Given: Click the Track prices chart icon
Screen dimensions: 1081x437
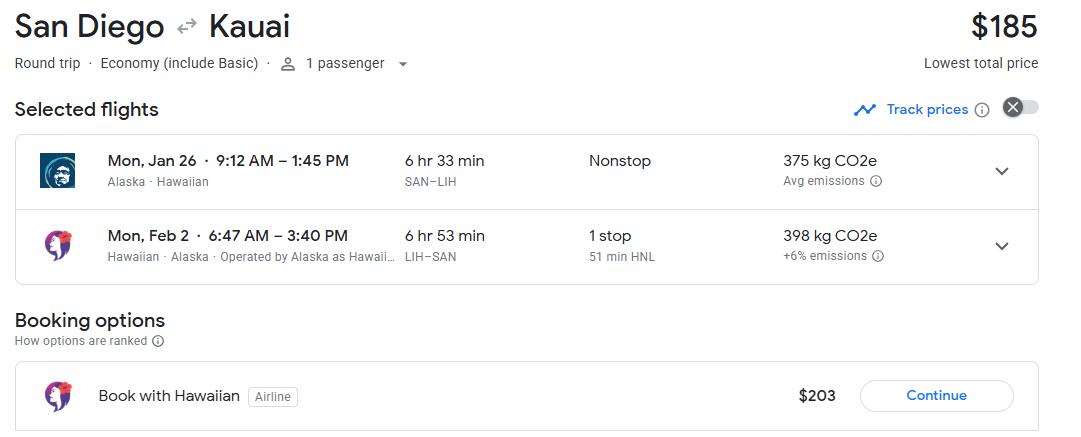Looking at the screenshot, I should click(x=865, y=110).
